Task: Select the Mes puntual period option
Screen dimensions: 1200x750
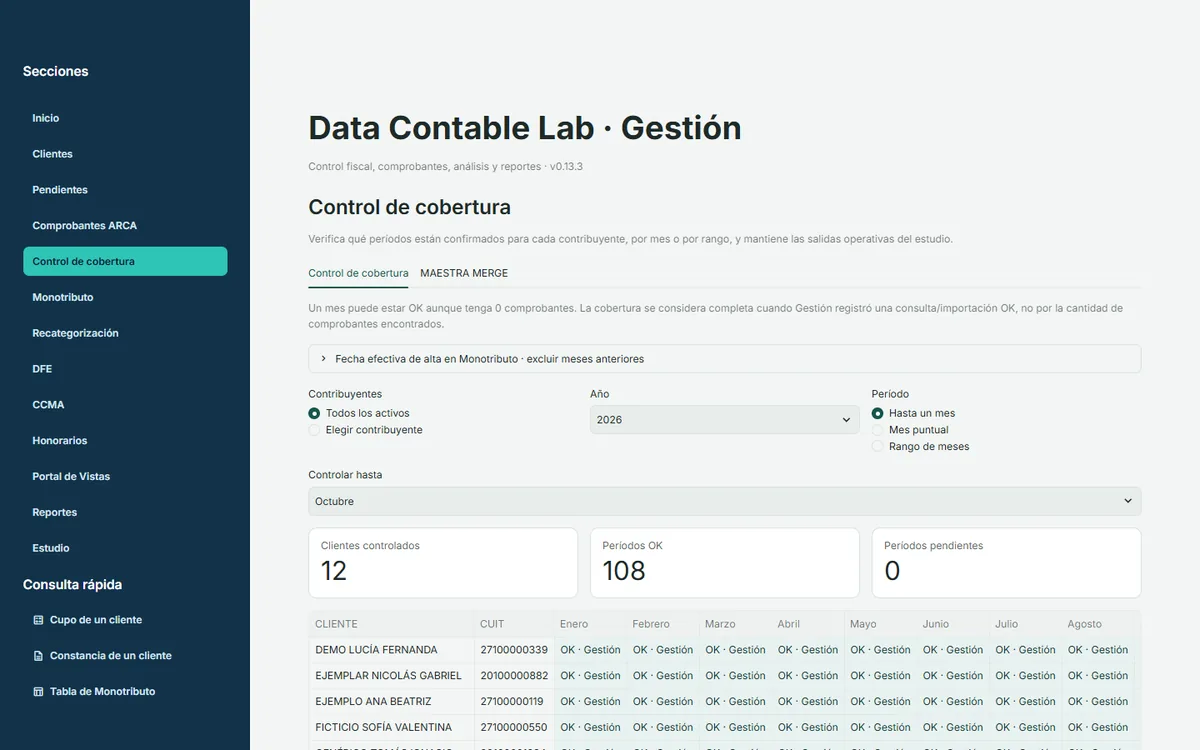Action: [x=878, y=430]
